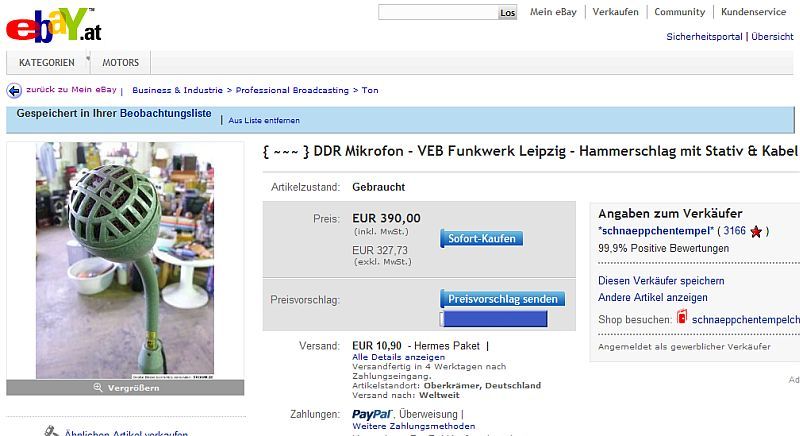Image resolution: width=800 pixels, height=436 pixels.
Task: Expand Weitere Zahlungsmethoden link
Action: pos(414,426)
